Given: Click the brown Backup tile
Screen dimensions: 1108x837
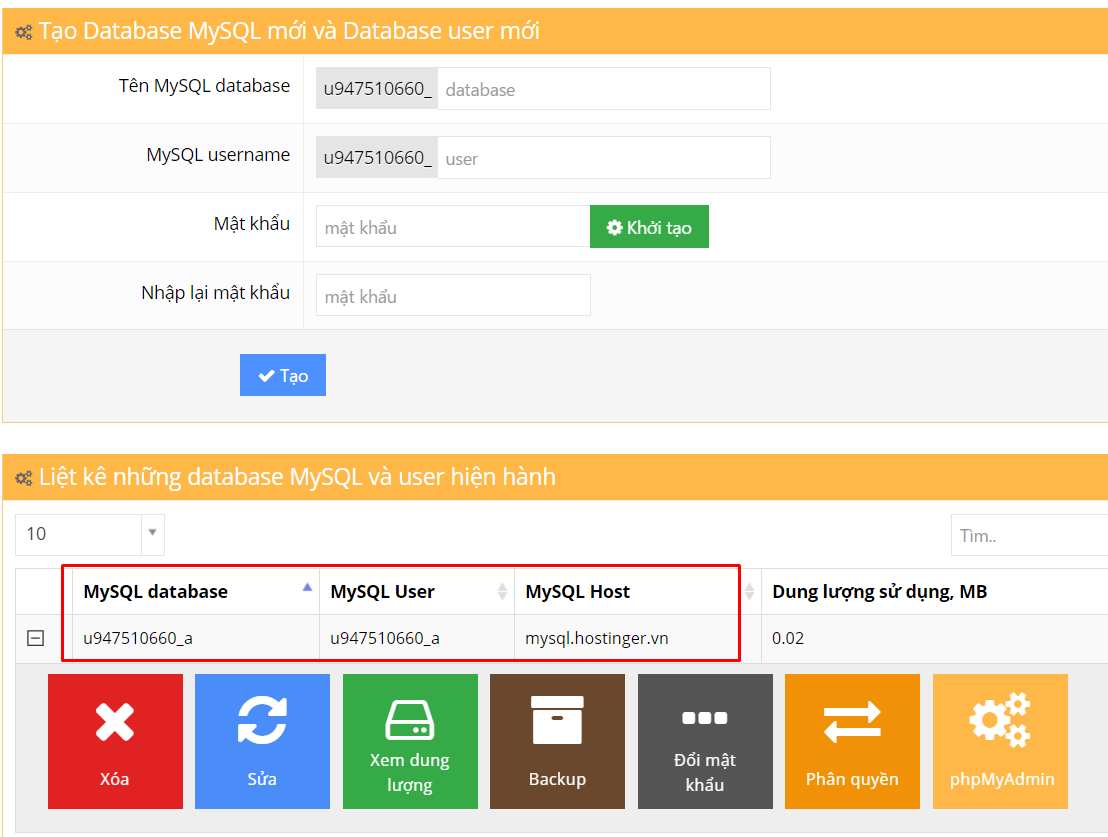Looking at the screenshot, I should [x=557, y=741].
